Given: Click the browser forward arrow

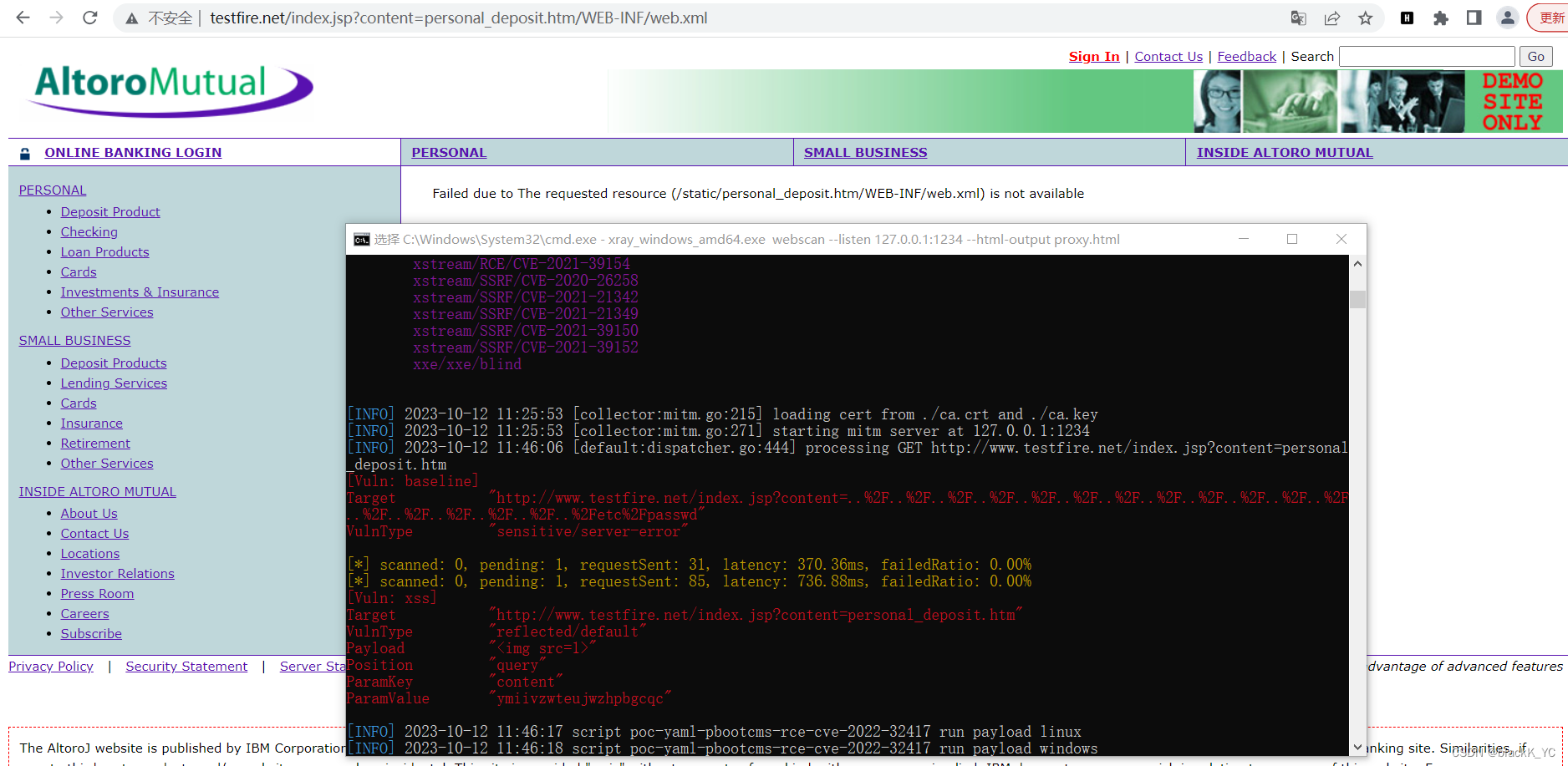Looking at the screenshot, I should 56,18.
